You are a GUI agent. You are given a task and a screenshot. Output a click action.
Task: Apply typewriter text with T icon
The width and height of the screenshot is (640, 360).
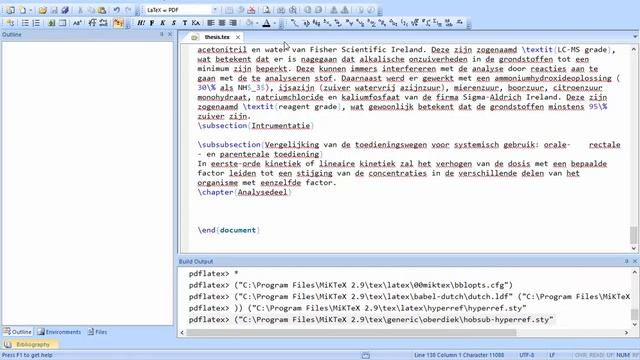click(184, 23)
